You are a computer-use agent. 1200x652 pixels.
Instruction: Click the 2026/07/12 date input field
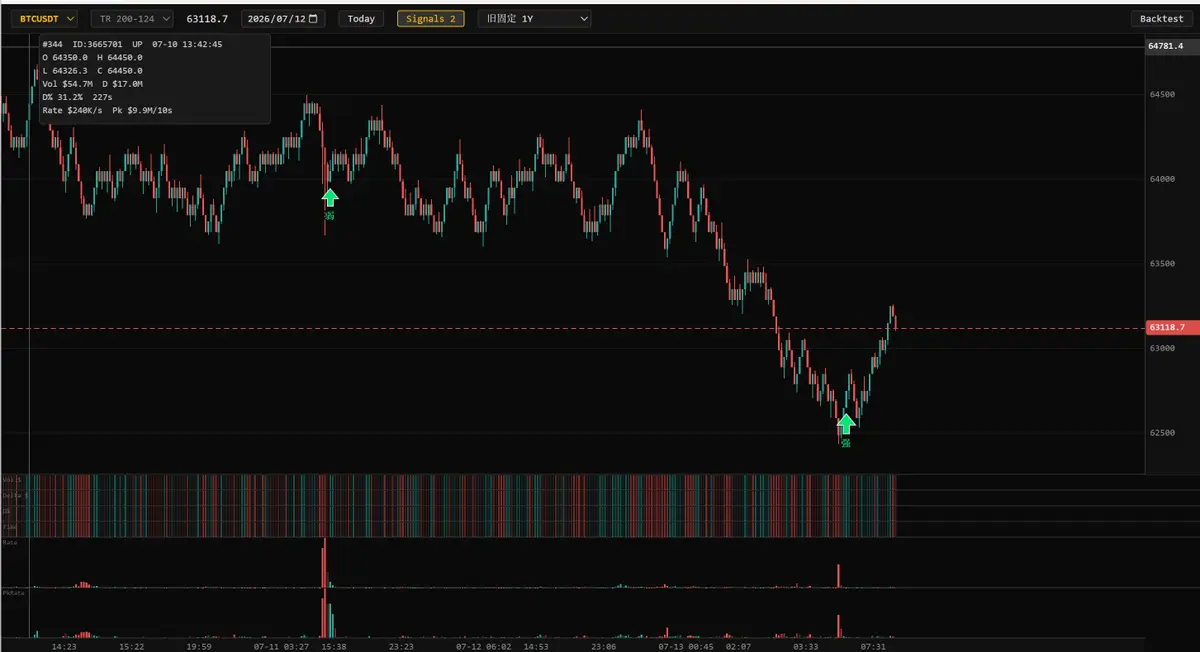284,19
